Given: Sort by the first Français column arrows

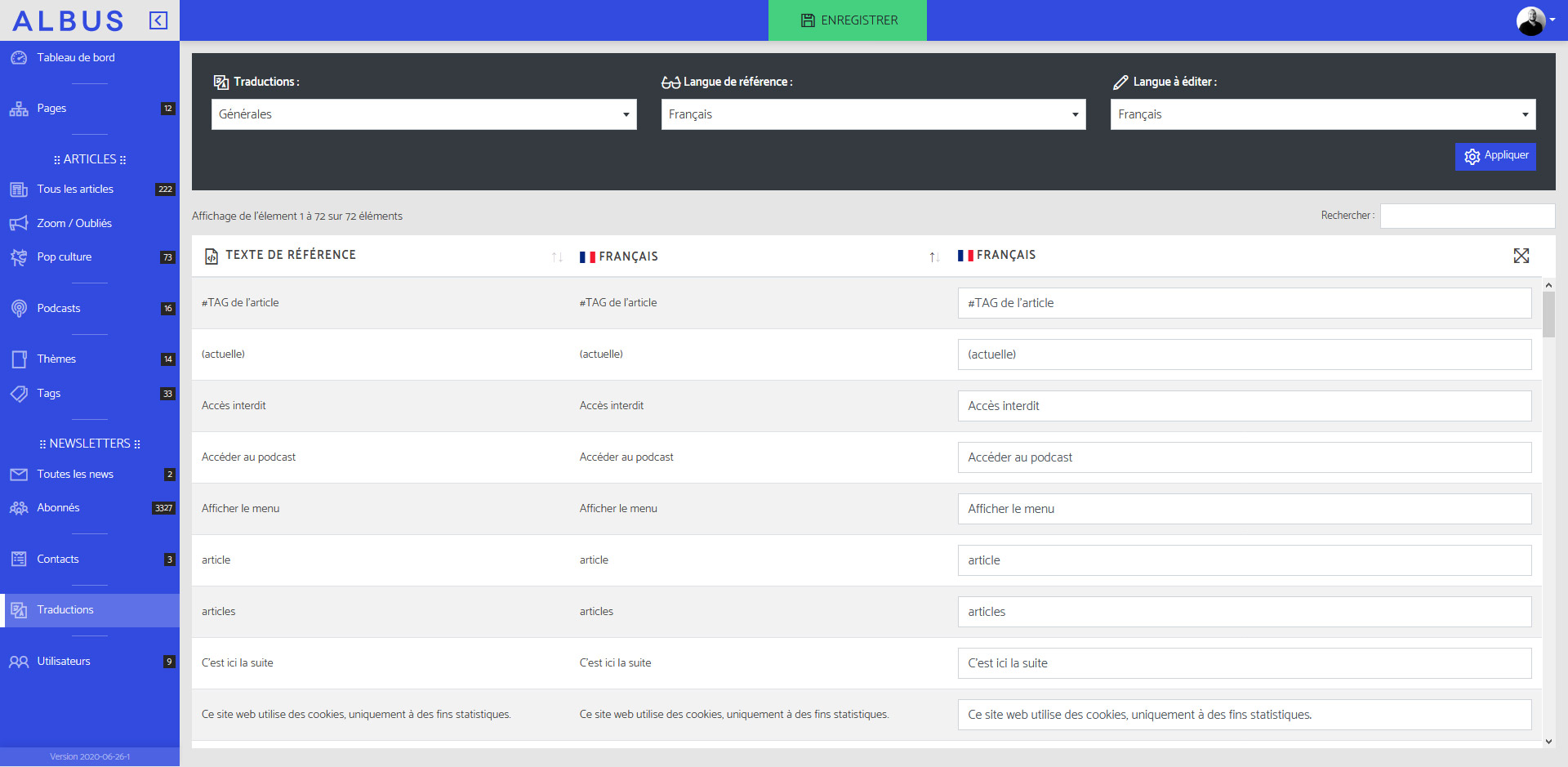Looking at the screenshot, I should tap(934, 257).
